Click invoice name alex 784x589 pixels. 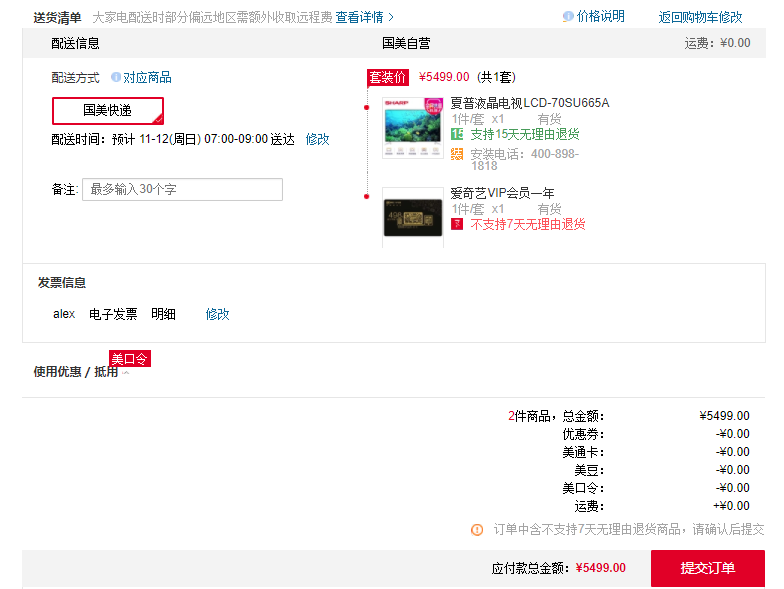click(64, 314)
